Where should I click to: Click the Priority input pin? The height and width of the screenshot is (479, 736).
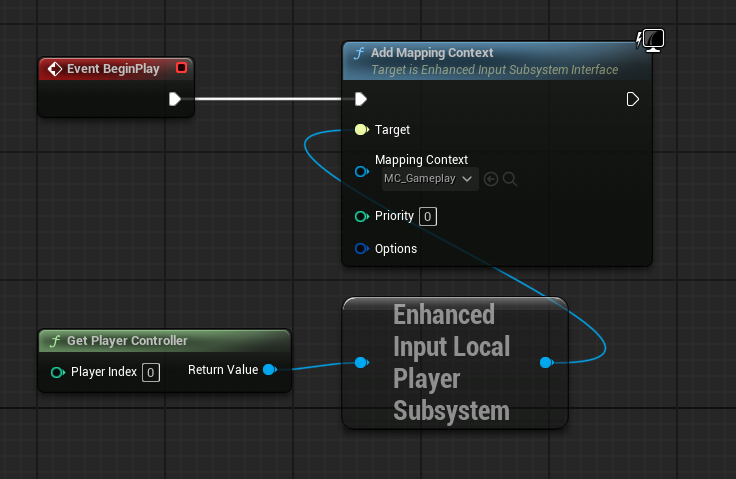pyautogui.click(x=361, y=216)
